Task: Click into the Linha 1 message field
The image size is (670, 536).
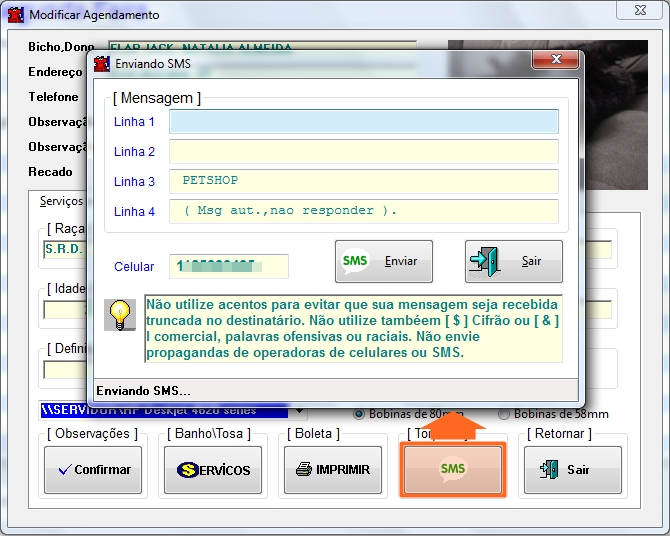Action: tap(363, 122)
